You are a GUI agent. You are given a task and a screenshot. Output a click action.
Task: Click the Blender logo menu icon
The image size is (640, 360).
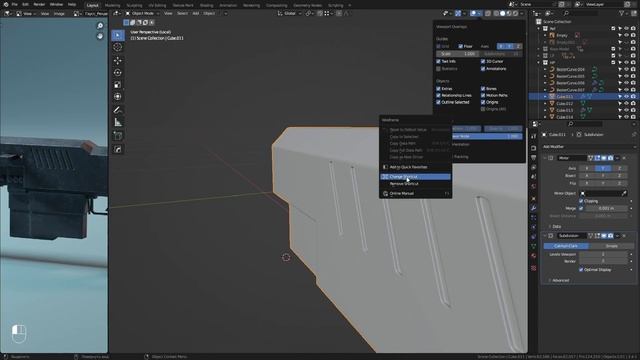[6, 4]
